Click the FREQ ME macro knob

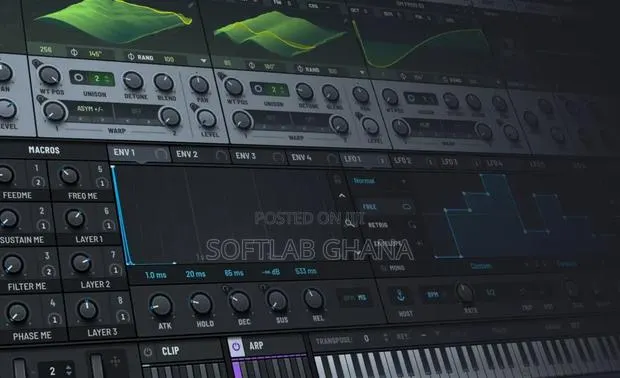[68, 176]
